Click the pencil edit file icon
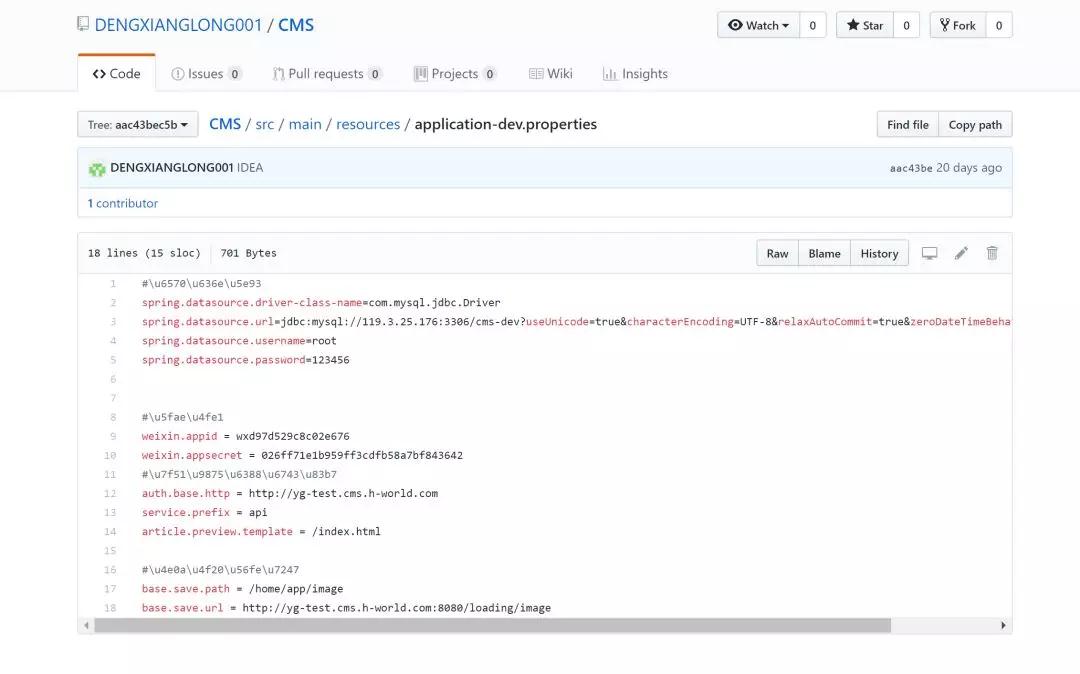The image size is (1080, 674). (961, 253)
